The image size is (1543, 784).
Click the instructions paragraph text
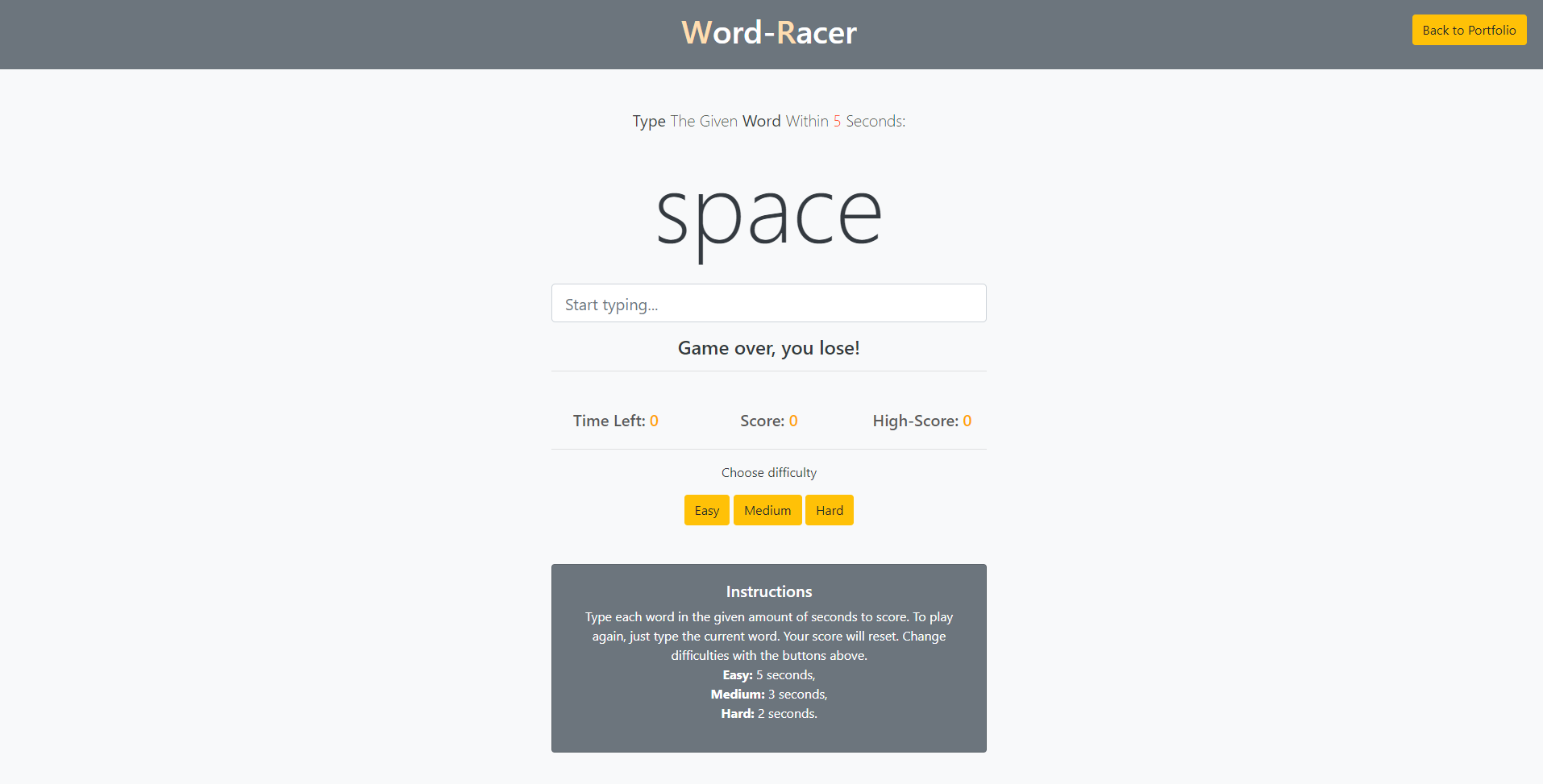click(x=769, y=637)
